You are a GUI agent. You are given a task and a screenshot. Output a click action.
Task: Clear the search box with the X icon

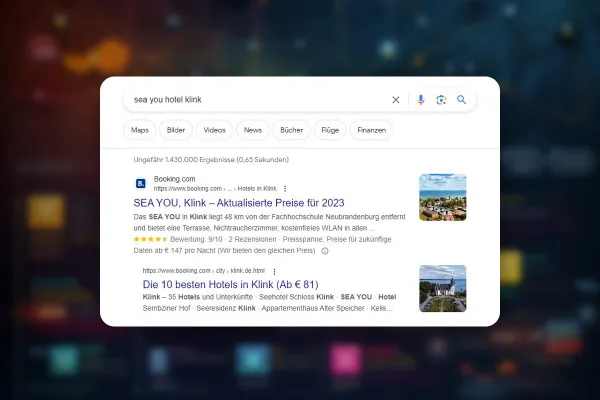(x=396, y=100)
